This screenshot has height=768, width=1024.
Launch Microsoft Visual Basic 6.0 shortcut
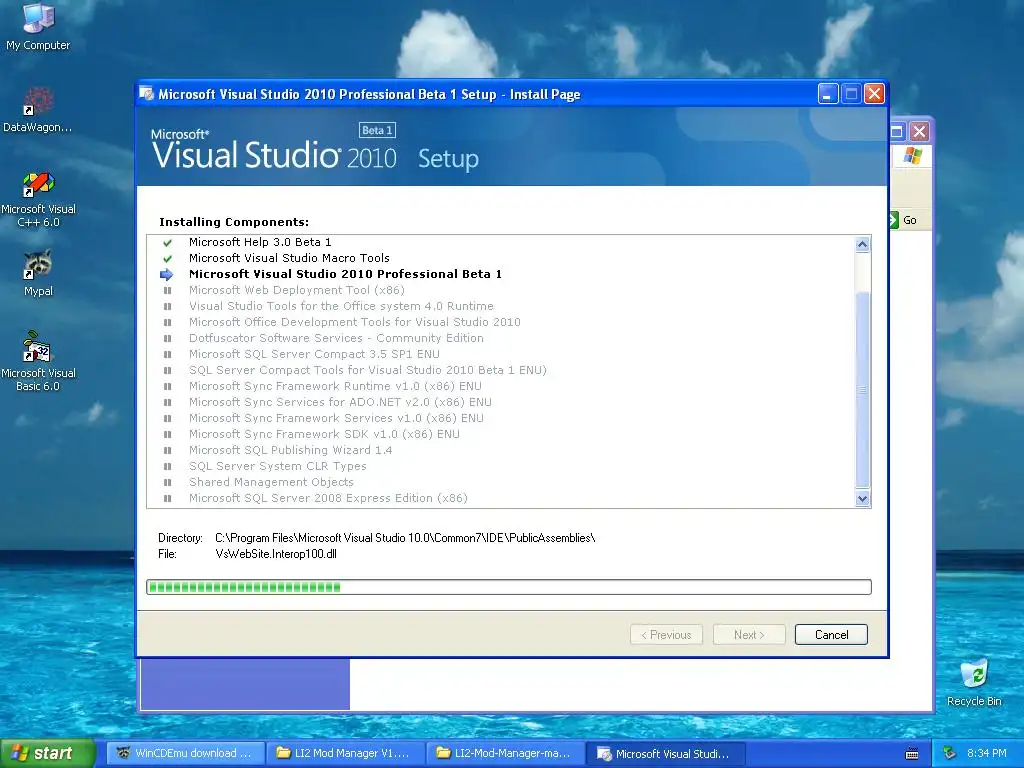click(38, 361)
